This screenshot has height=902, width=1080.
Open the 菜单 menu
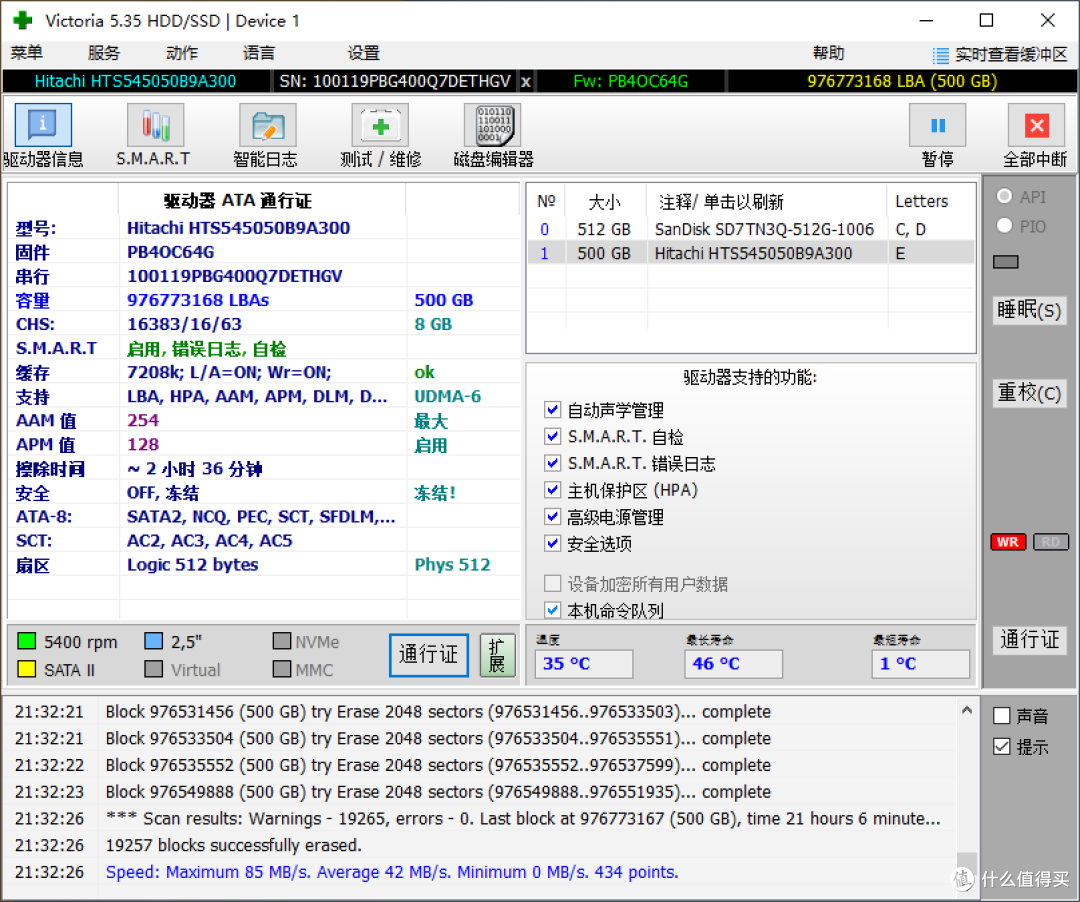click(x=27, y=53)
